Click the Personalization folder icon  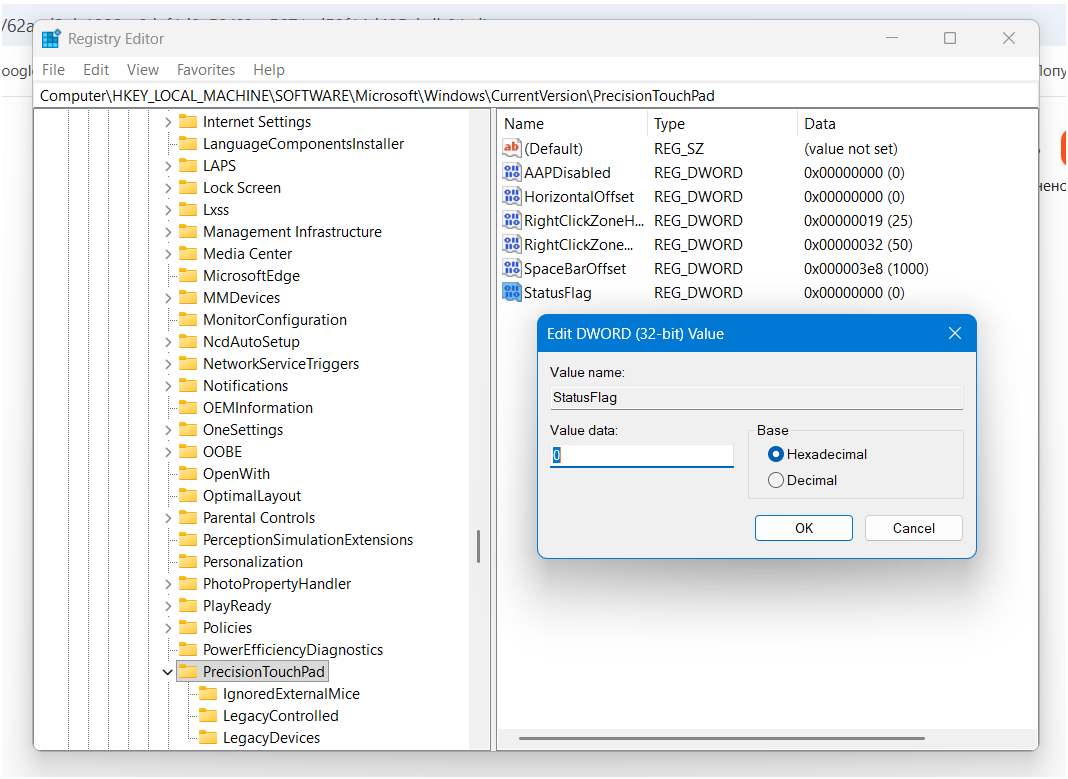(x=188, y=562)
